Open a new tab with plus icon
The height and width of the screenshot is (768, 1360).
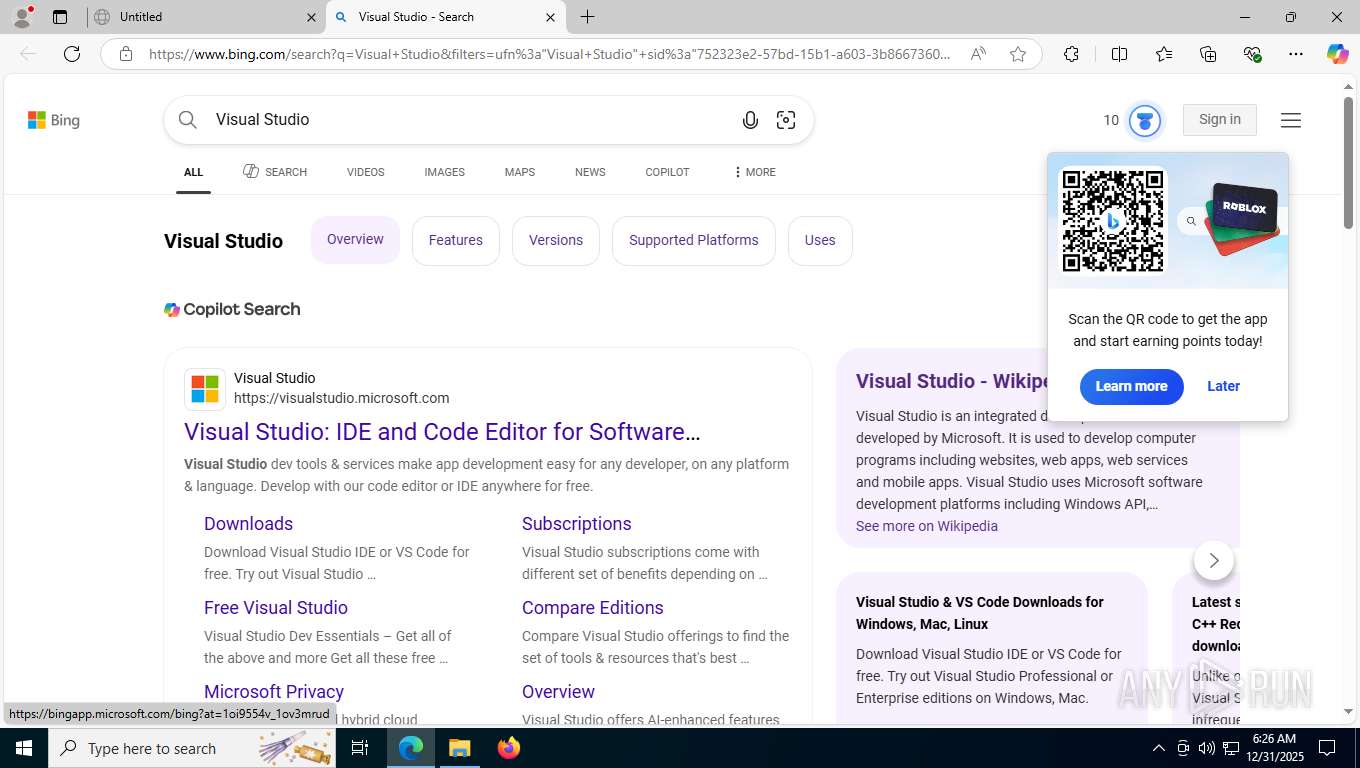point(588,17)
